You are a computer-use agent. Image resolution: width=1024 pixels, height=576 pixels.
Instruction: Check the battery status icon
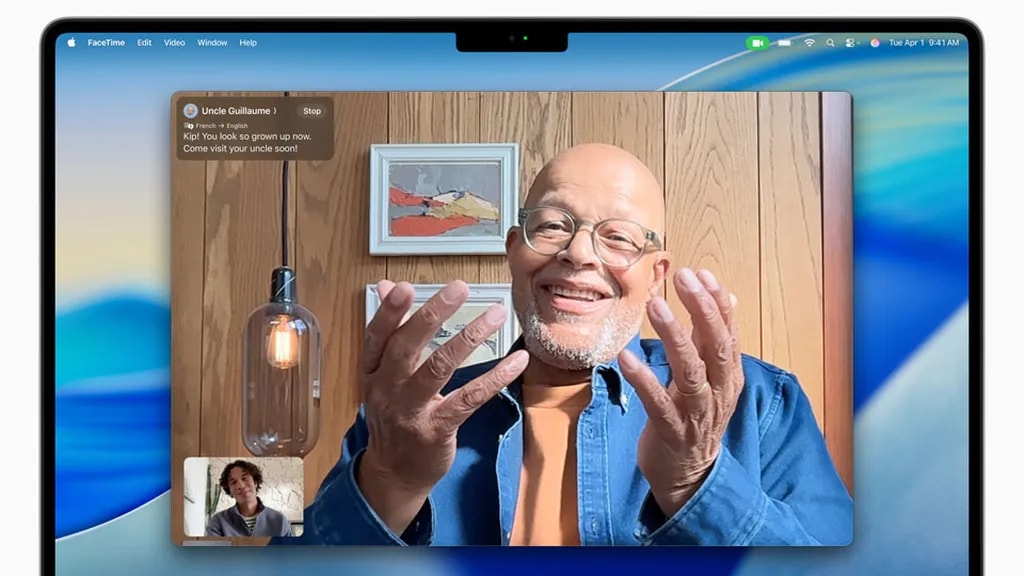[x=785, y=43]
